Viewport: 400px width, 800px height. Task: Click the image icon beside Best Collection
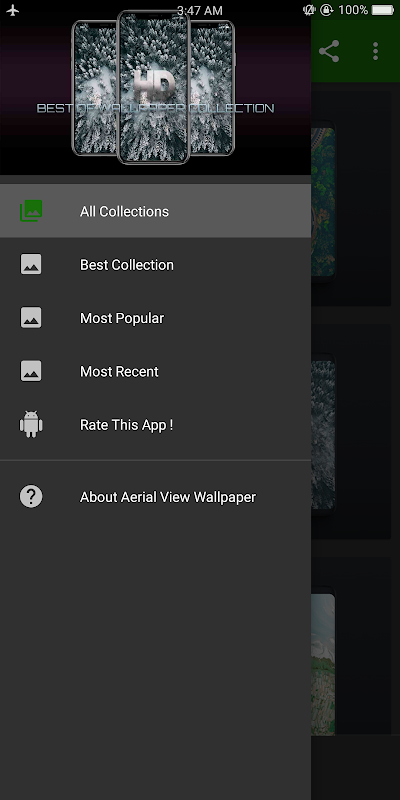31,264
